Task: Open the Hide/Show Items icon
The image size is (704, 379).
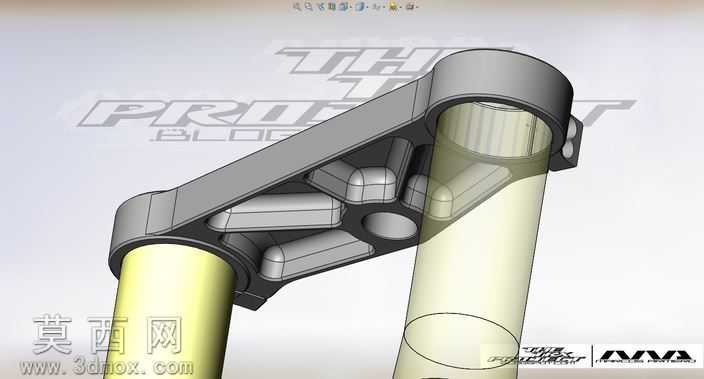Action: click(x=377, y=6)
